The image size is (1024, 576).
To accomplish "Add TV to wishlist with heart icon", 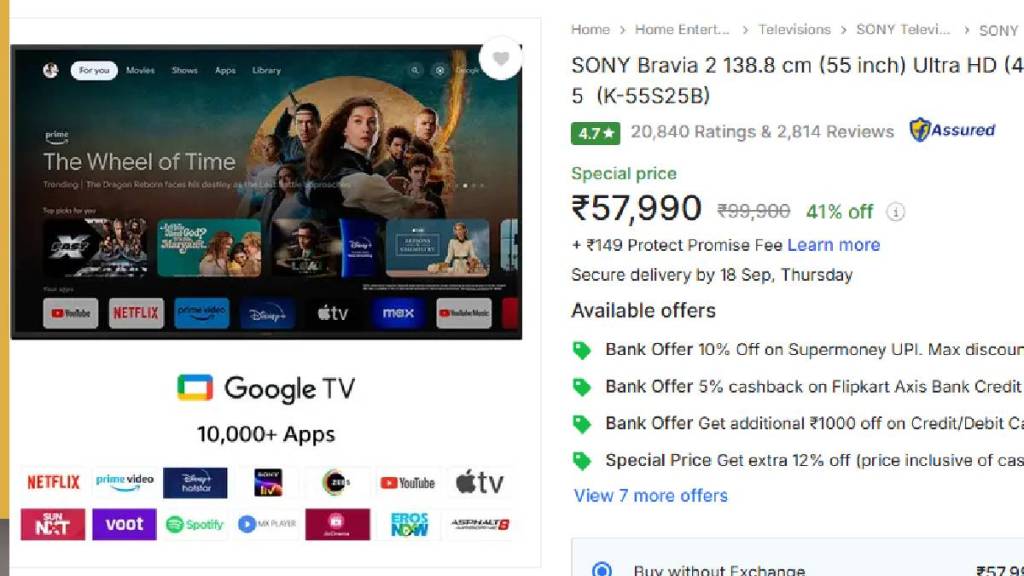I will [x=501, y=59].
